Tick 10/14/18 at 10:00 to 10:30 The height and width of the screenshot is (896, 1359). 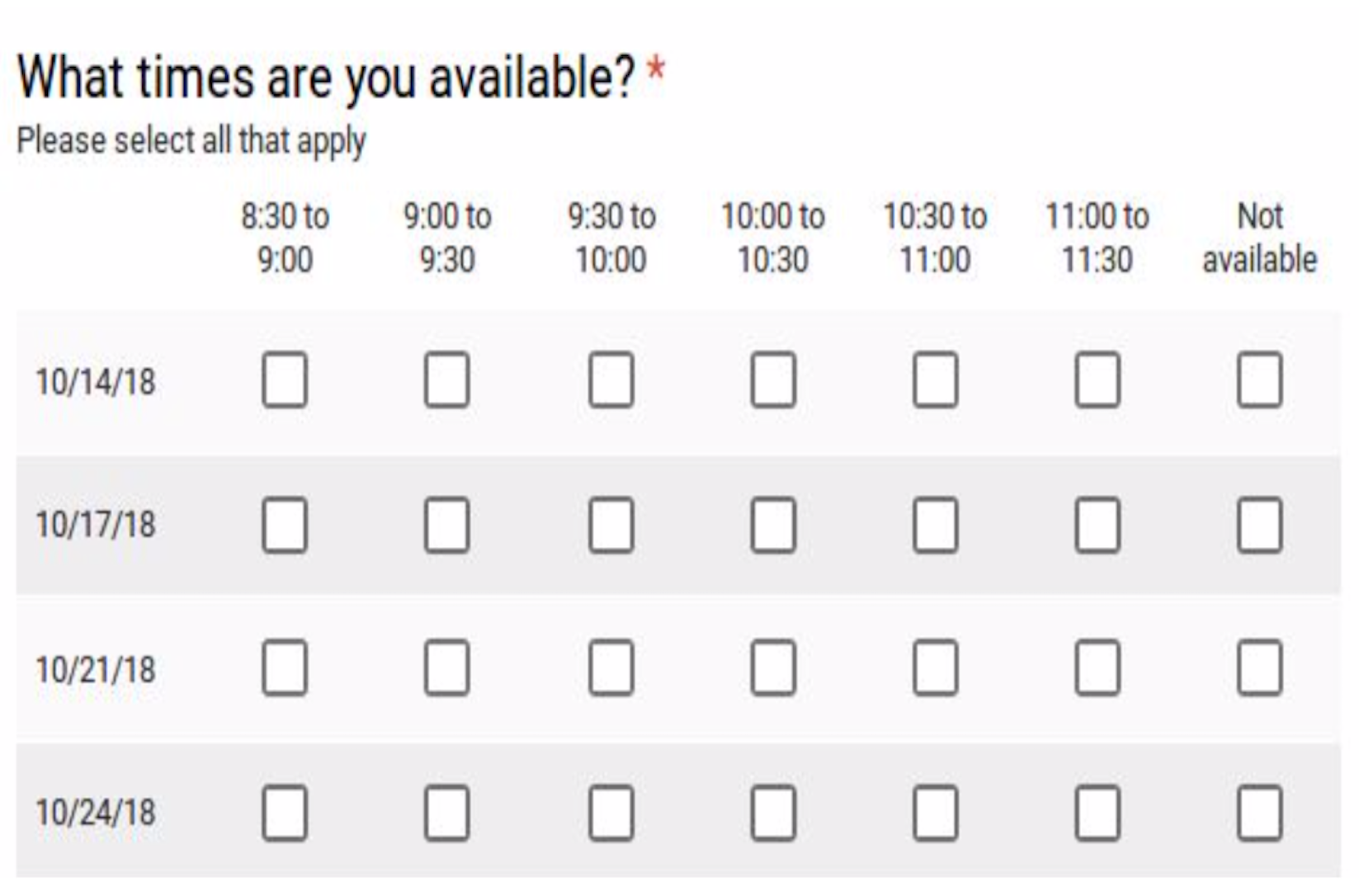[x=773, y=380]
